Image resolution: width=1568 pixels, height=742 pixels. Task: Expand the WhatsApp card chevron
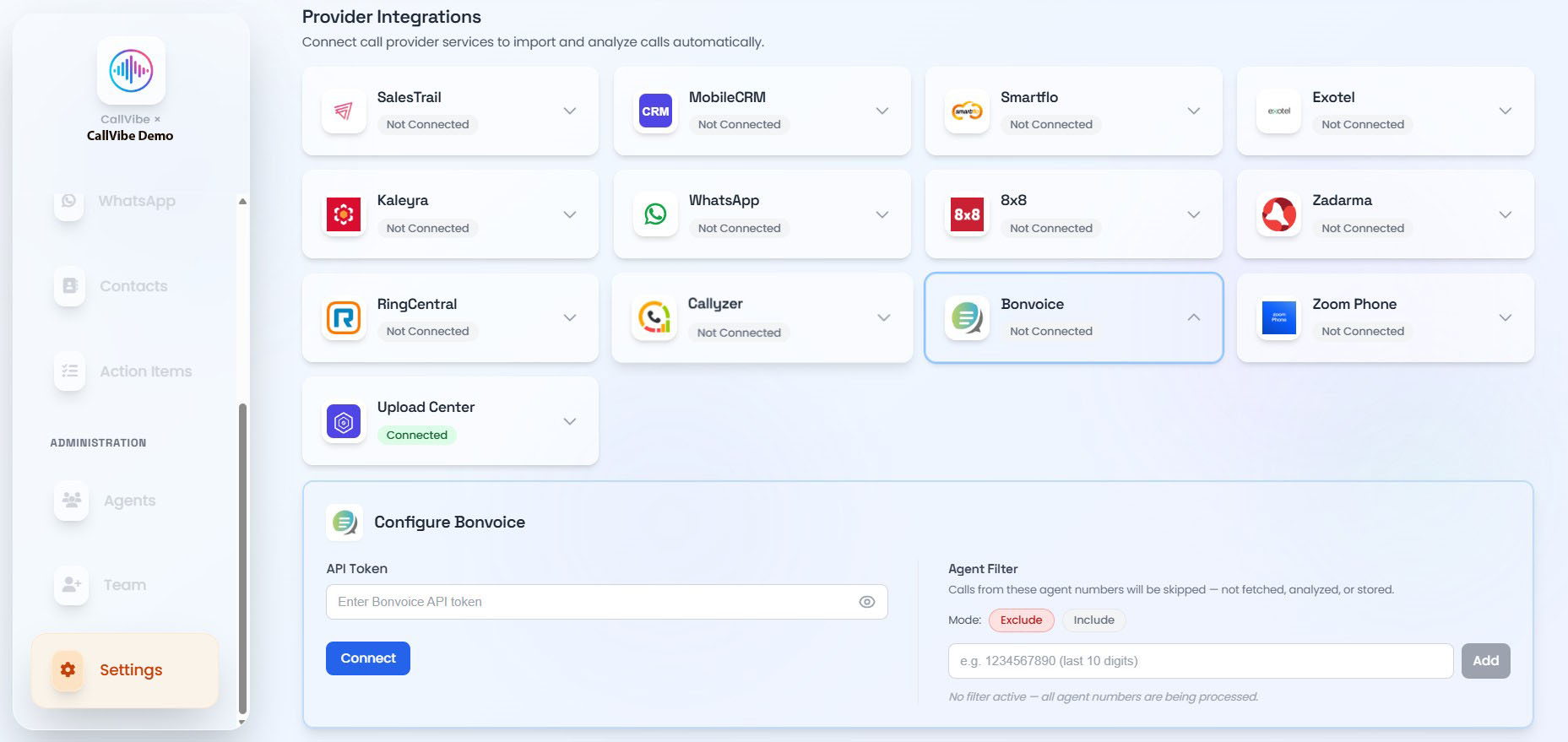882,214
